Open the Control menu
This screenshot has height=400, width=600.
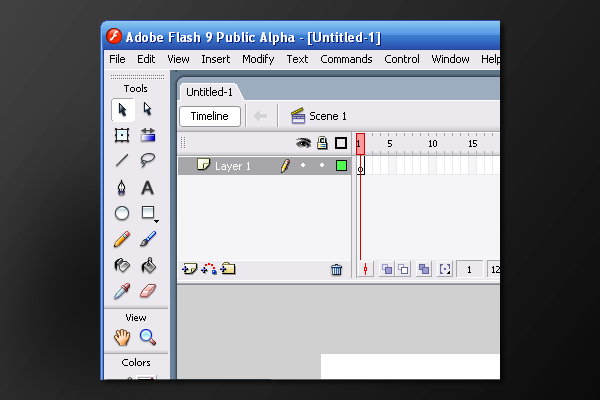(402, 59)
